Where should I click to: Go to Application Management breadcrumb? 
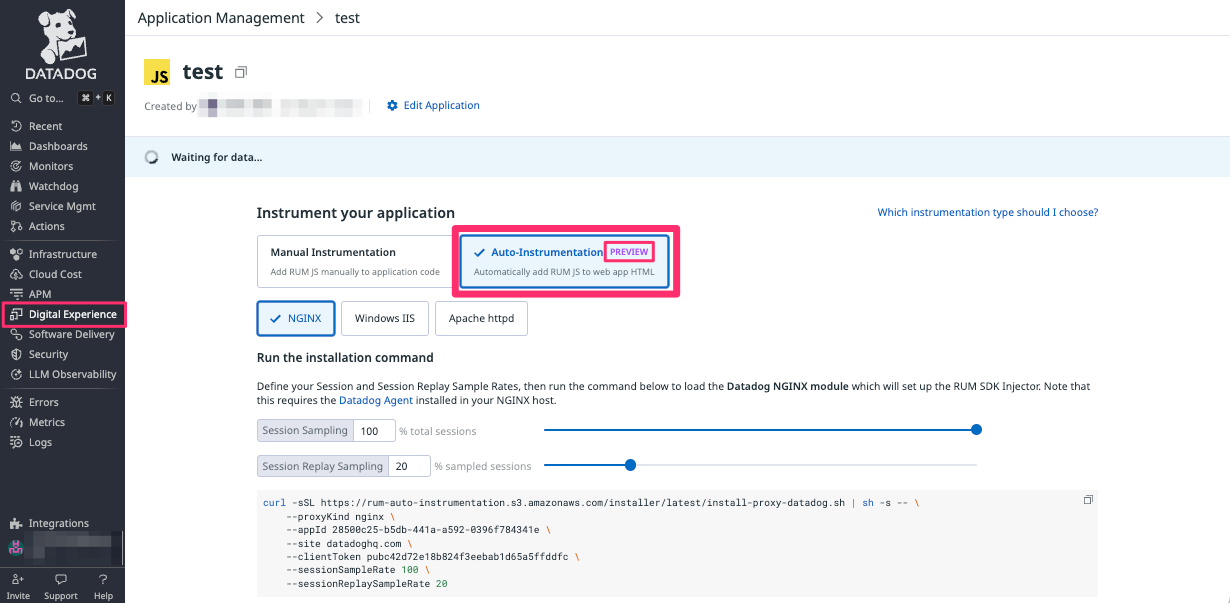coord(221,18)
